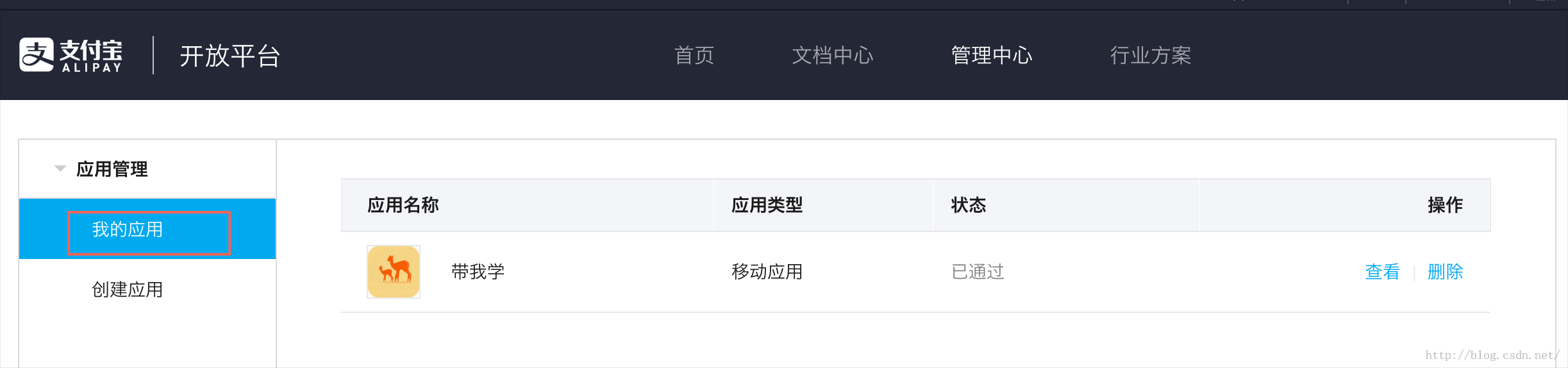Click the 开放平台 title text
Screen dimensions: 1568x368
pos(229,56)
